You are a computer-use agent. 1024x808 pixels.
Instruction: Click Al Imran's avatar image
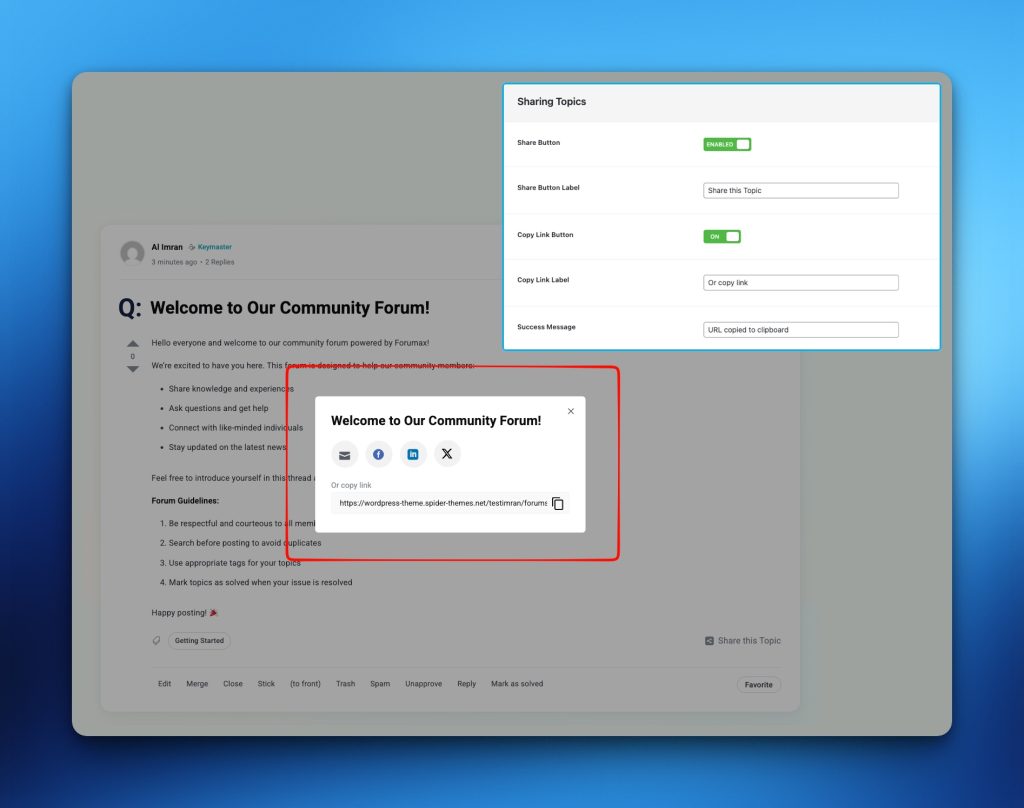click(x=132, y=254)
